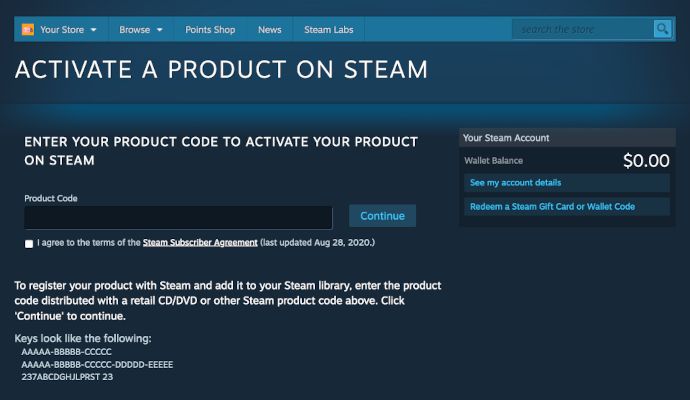This screenshot has width=690, height=400.
Task: Click the Activate a Product on Steam heading
Action: 221,70
